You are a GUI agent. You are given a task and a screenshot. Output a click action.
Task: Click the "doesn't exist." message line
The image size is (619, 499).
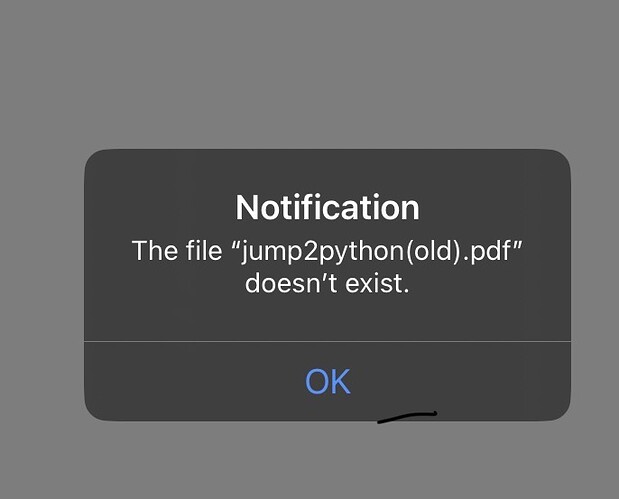pyautogui.click(x=327, y=283)
